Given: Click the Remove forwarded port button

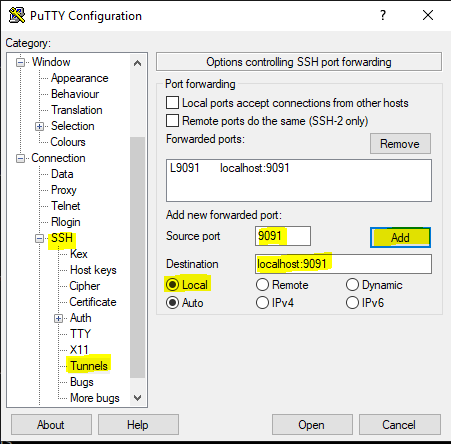Looking at the screenshot, I should pos(400,144).
